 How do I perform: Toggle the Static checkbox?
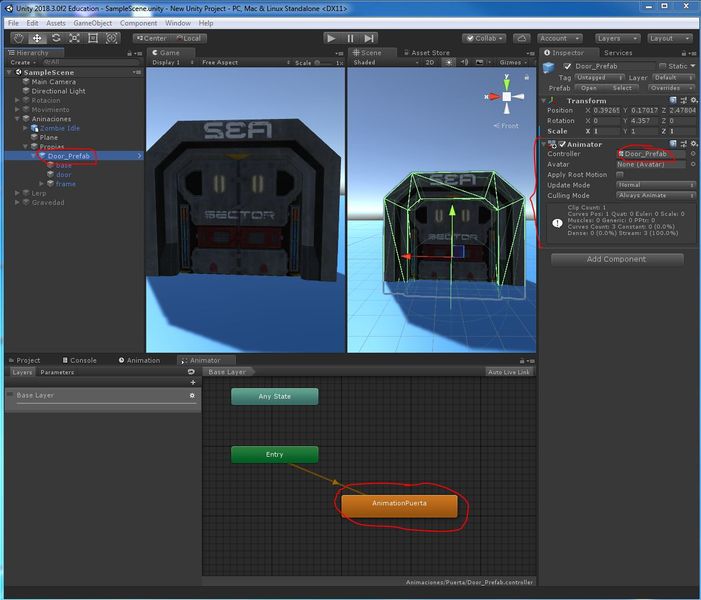(663, 66)
